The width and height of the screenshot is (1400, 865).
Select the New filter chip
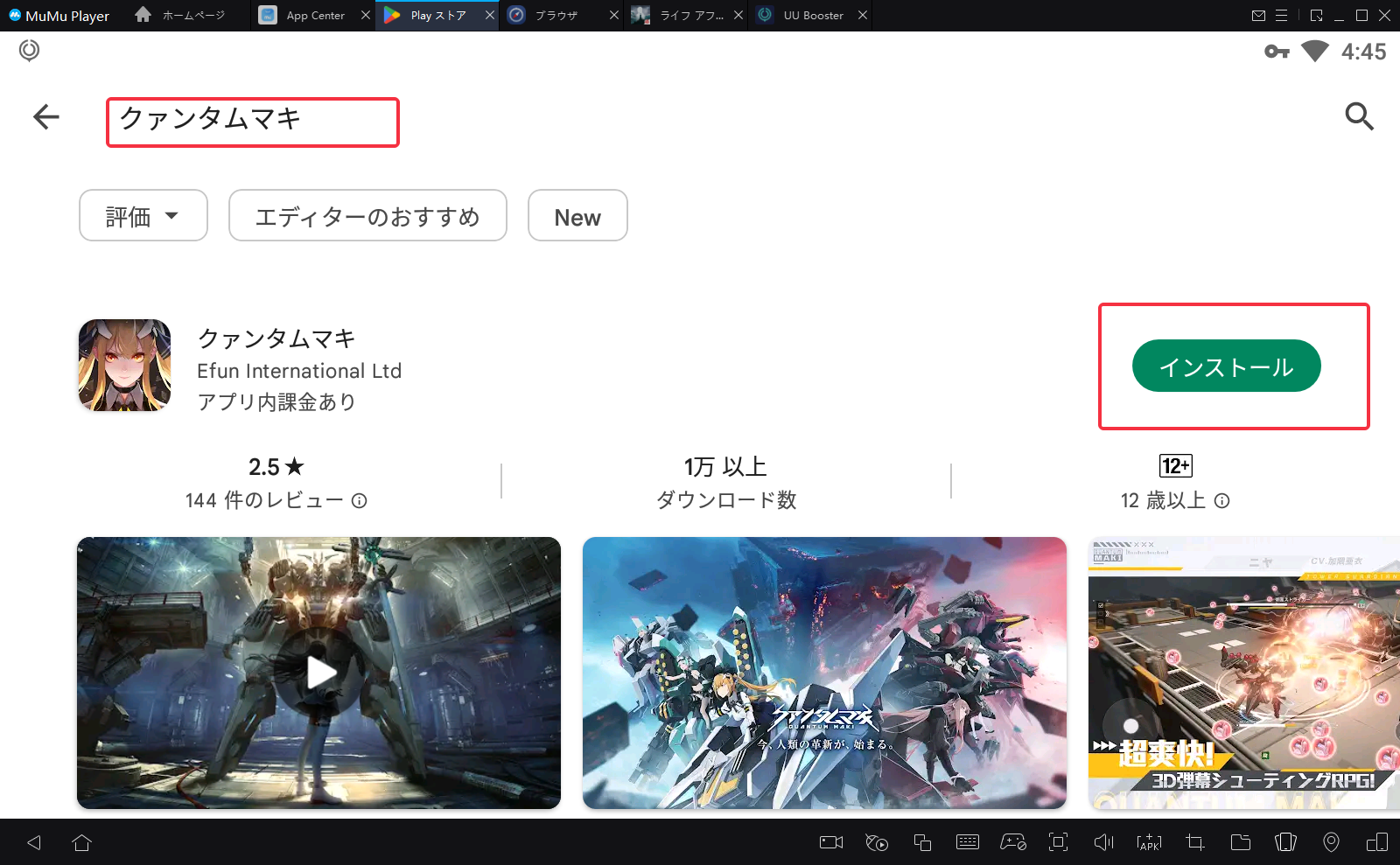tap(577, 215)
